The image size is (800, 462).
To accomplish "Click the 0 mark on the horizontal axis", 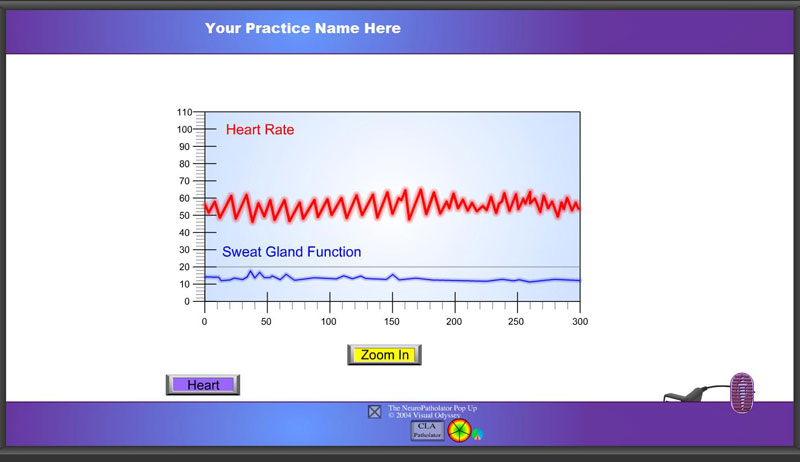I will 204,322.
